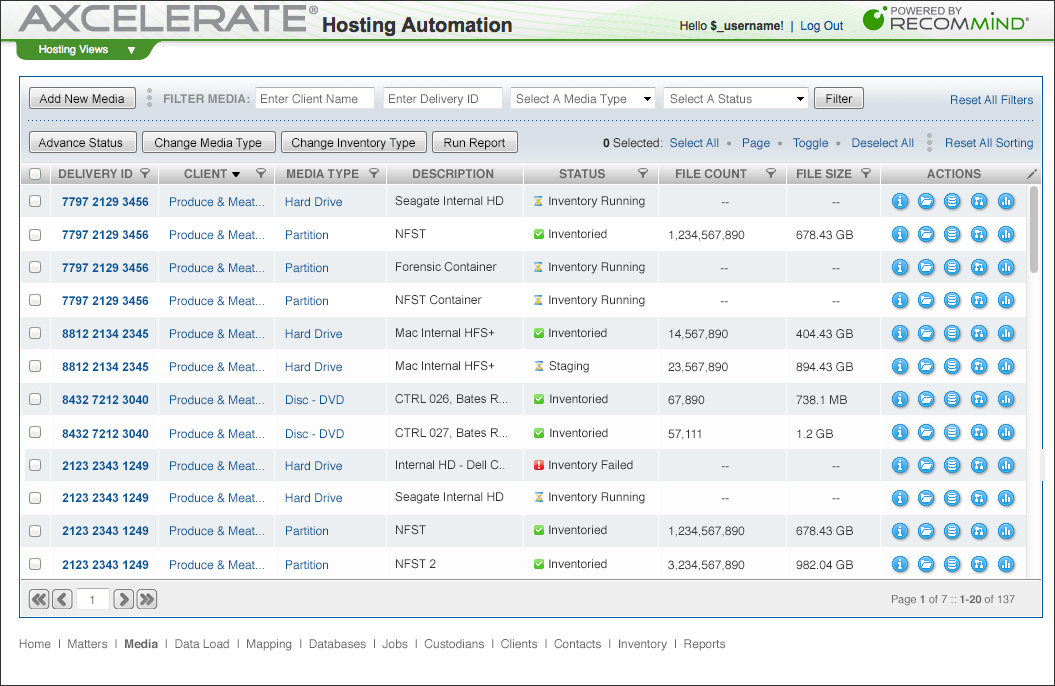Click the File Size column filter funnel

866,174
